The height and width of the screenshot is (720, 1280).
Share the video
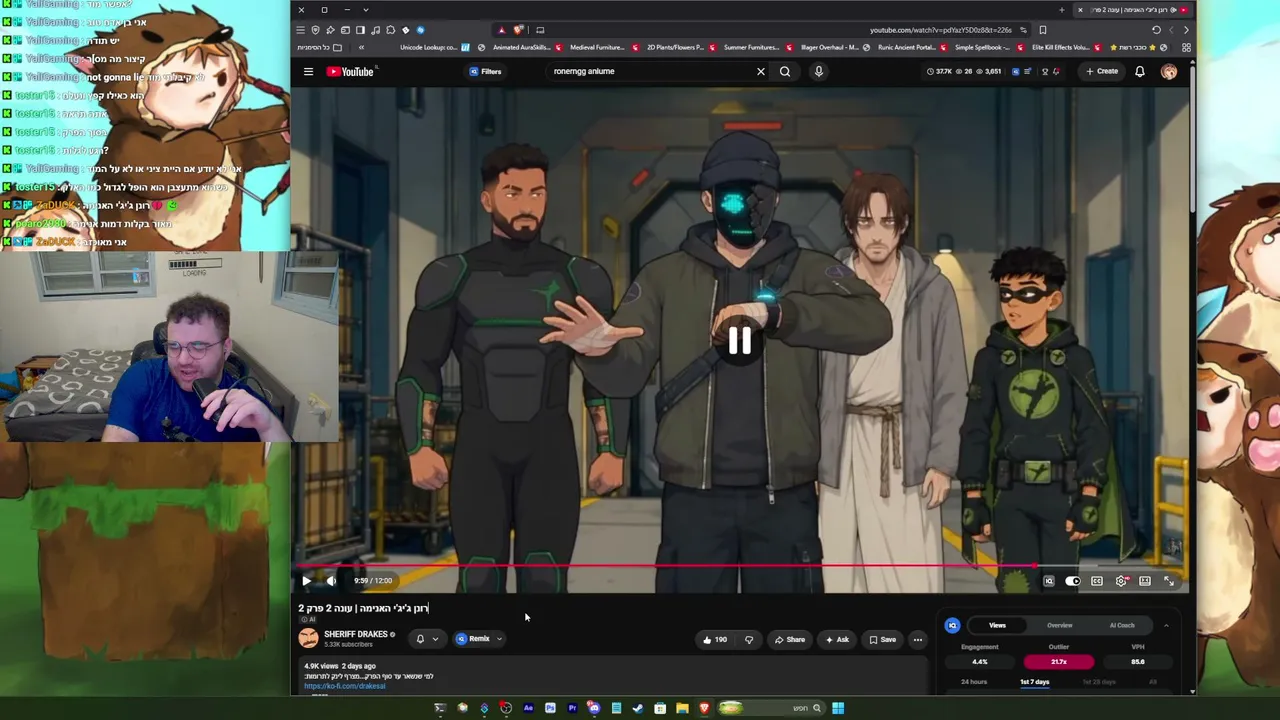click(790, 640)
